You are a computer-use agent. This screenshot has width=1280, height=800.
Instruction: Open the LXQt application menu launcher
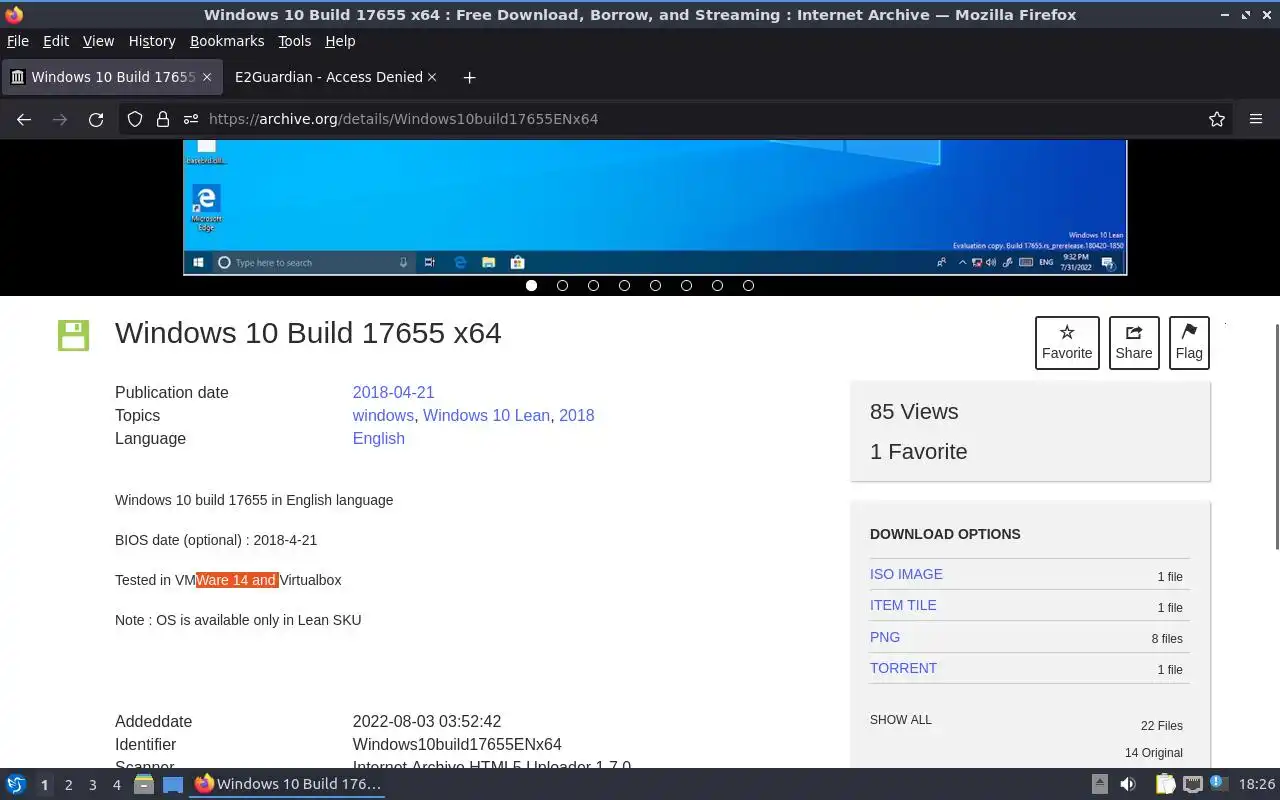[16, 784]
